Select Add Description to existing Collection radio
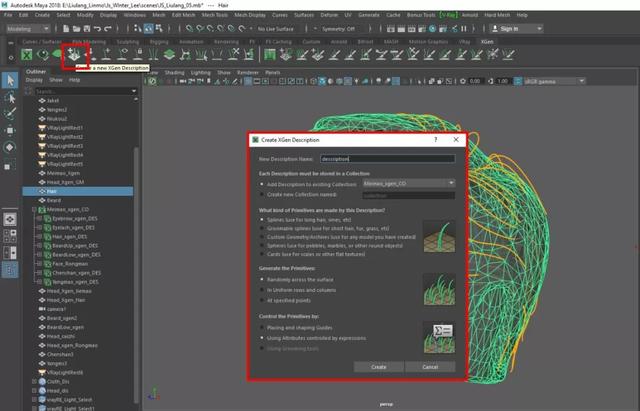This screenshot has height=411, width=640. pos(262,184)
